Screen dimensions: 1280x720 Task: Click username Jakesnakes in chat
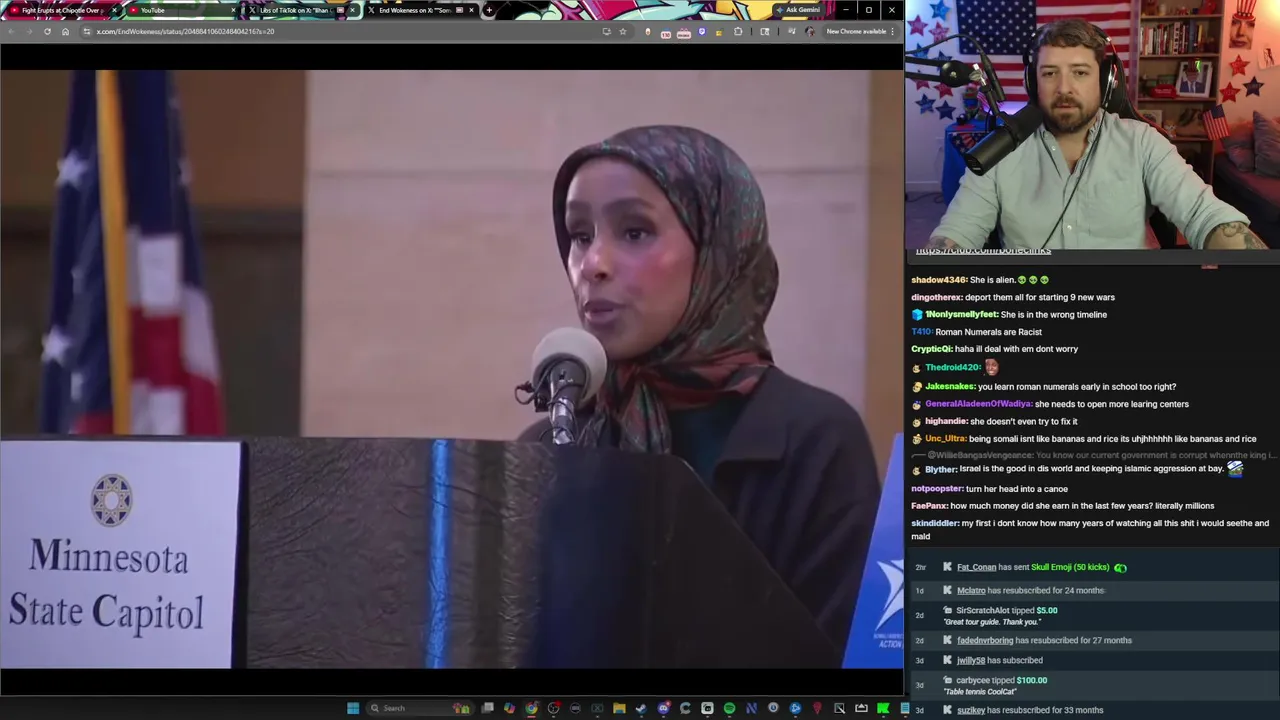950,387
